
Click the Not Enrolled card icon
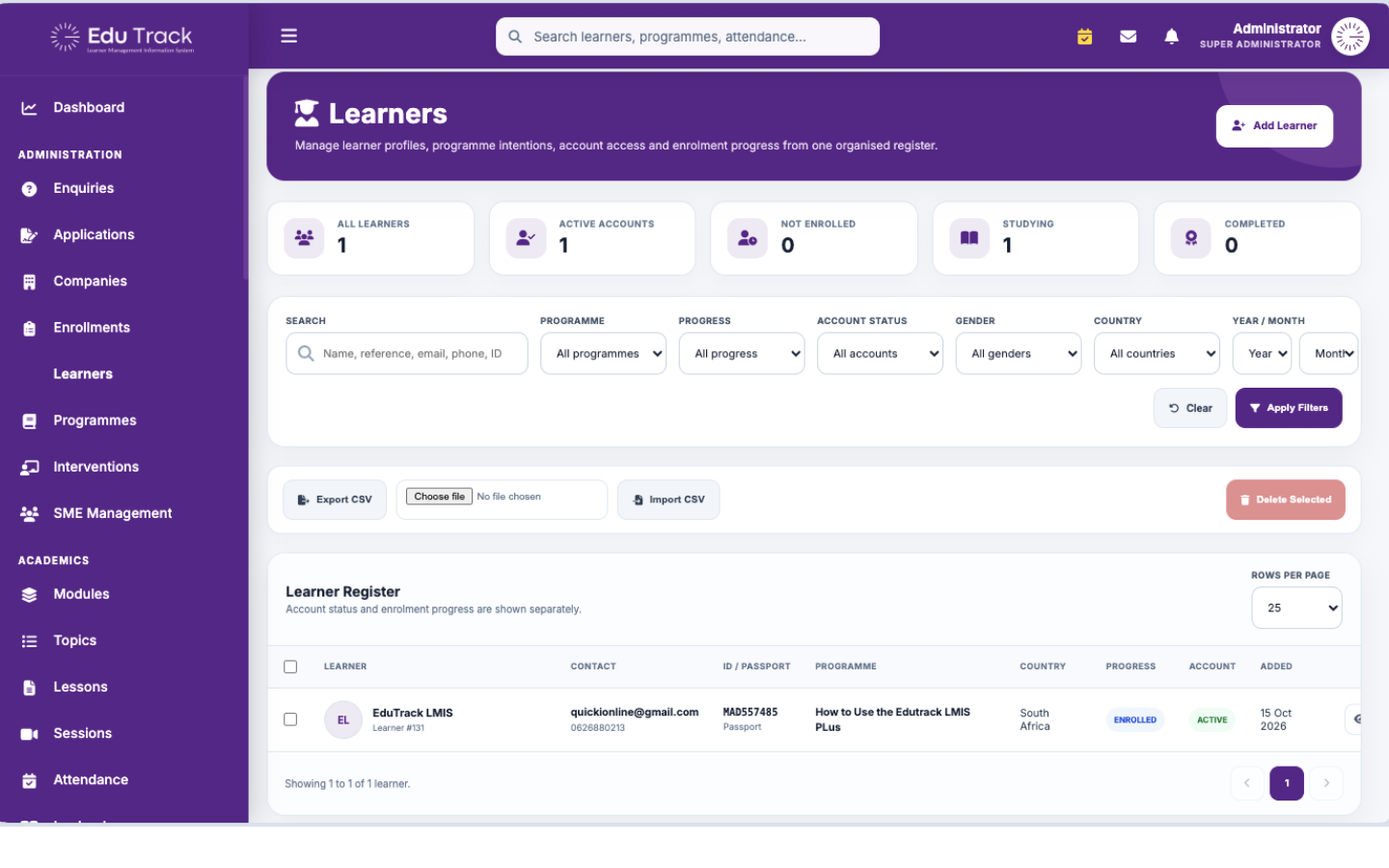(x=748, y=237)
